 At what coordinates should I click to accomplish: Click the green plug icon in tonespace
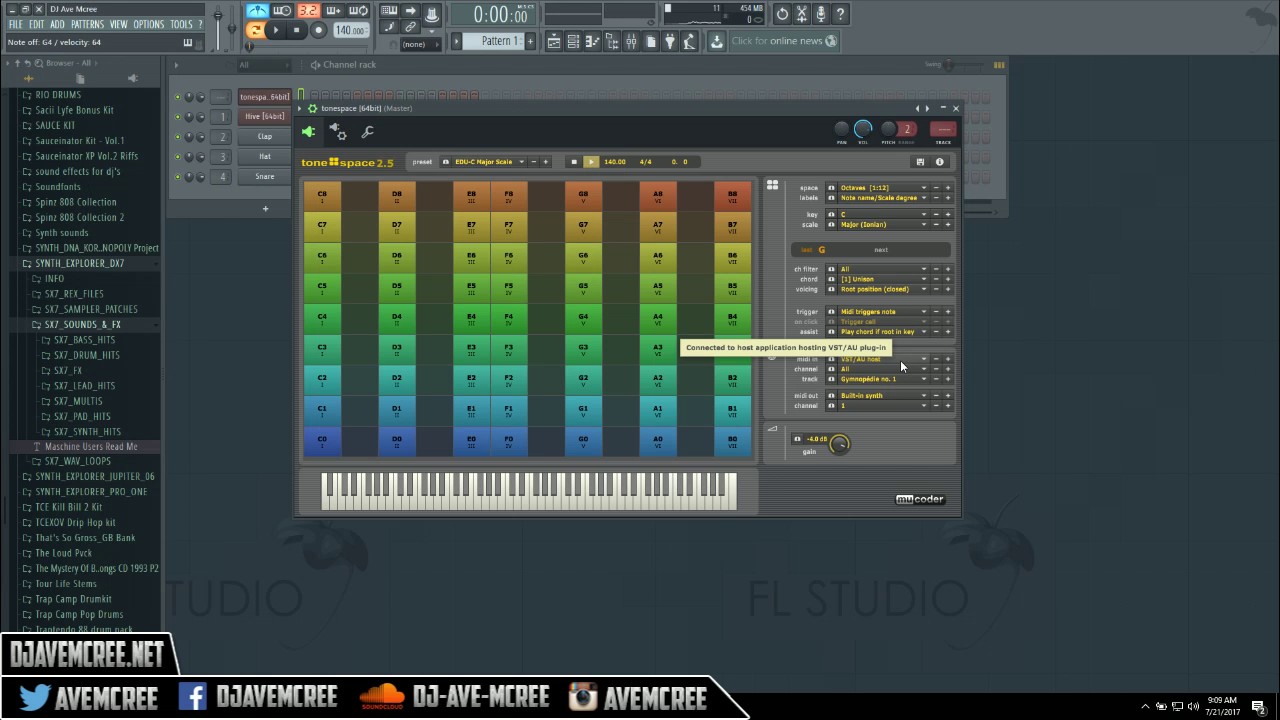point(309,132)
